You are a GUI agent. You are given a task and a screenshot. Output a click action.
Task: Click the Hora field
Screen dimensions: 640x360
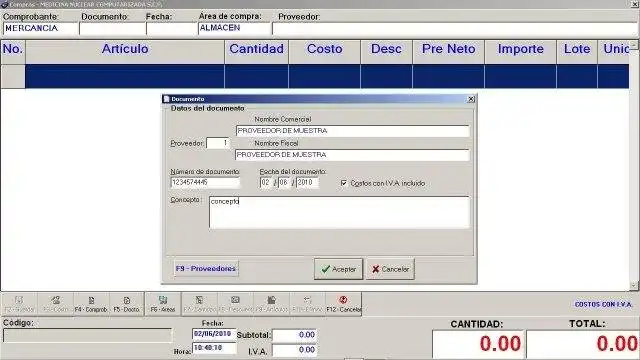pos(214,348)
